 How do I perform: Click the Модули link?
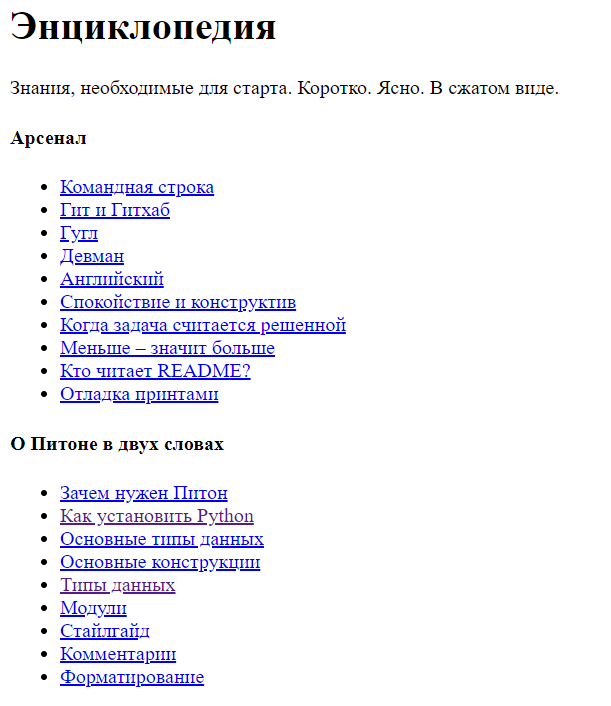[93, 608]
